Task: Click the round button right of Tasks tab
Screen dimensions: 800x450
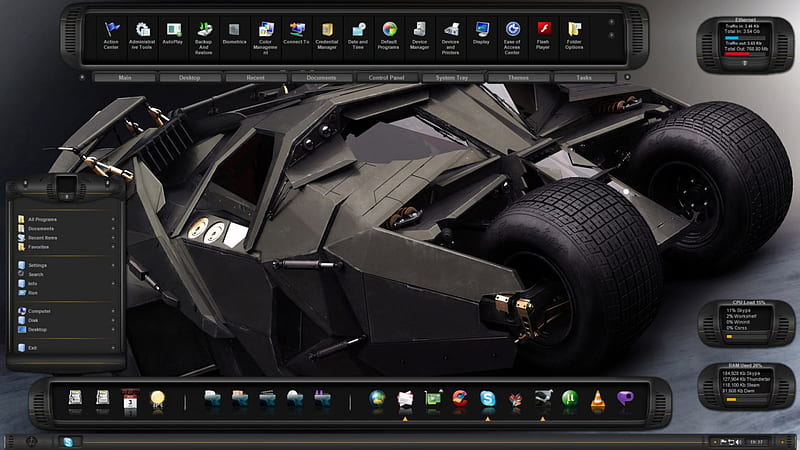Action: point(627,78)
